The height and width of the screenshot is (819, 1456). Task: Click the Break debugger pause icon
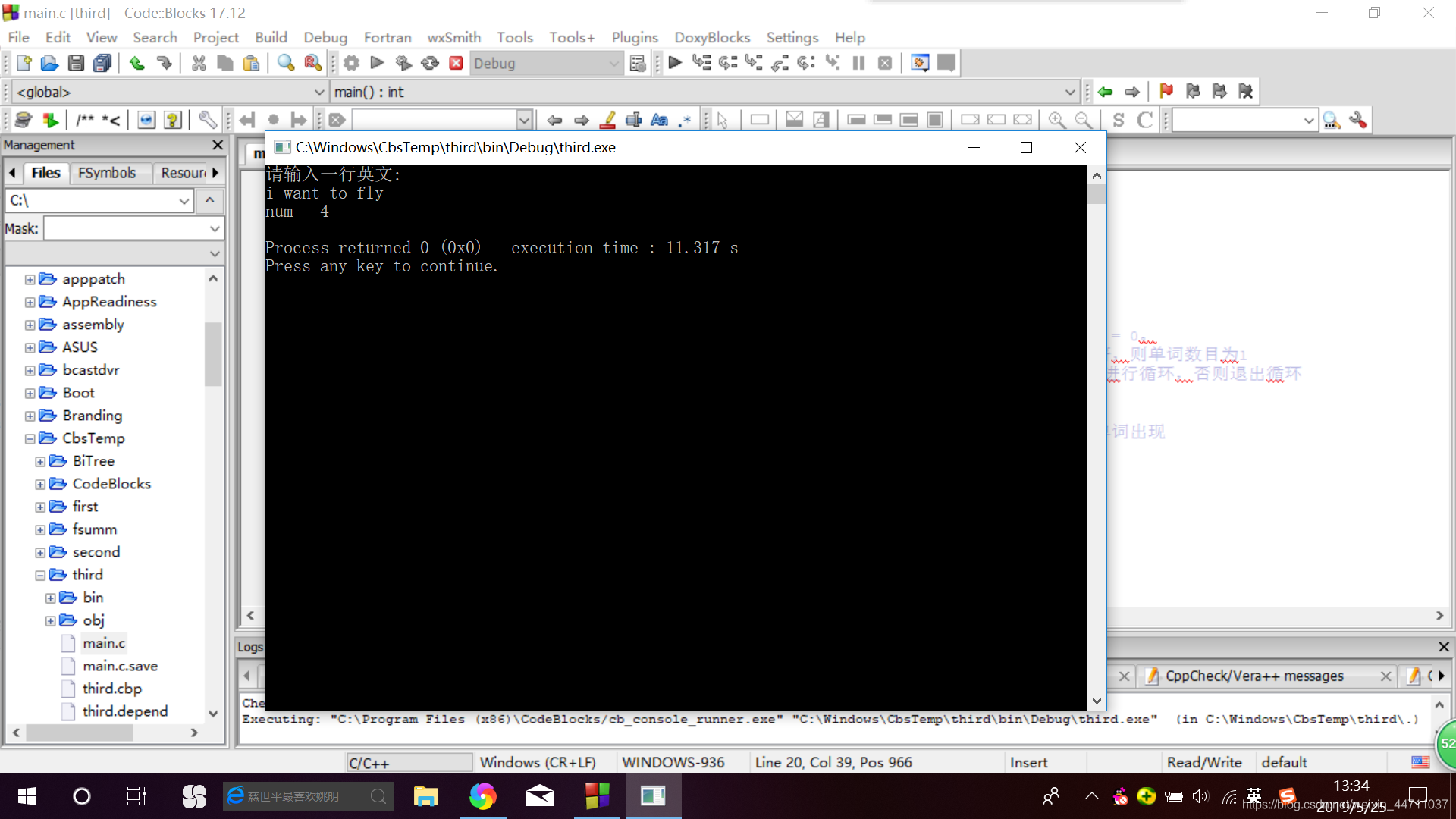858,63
